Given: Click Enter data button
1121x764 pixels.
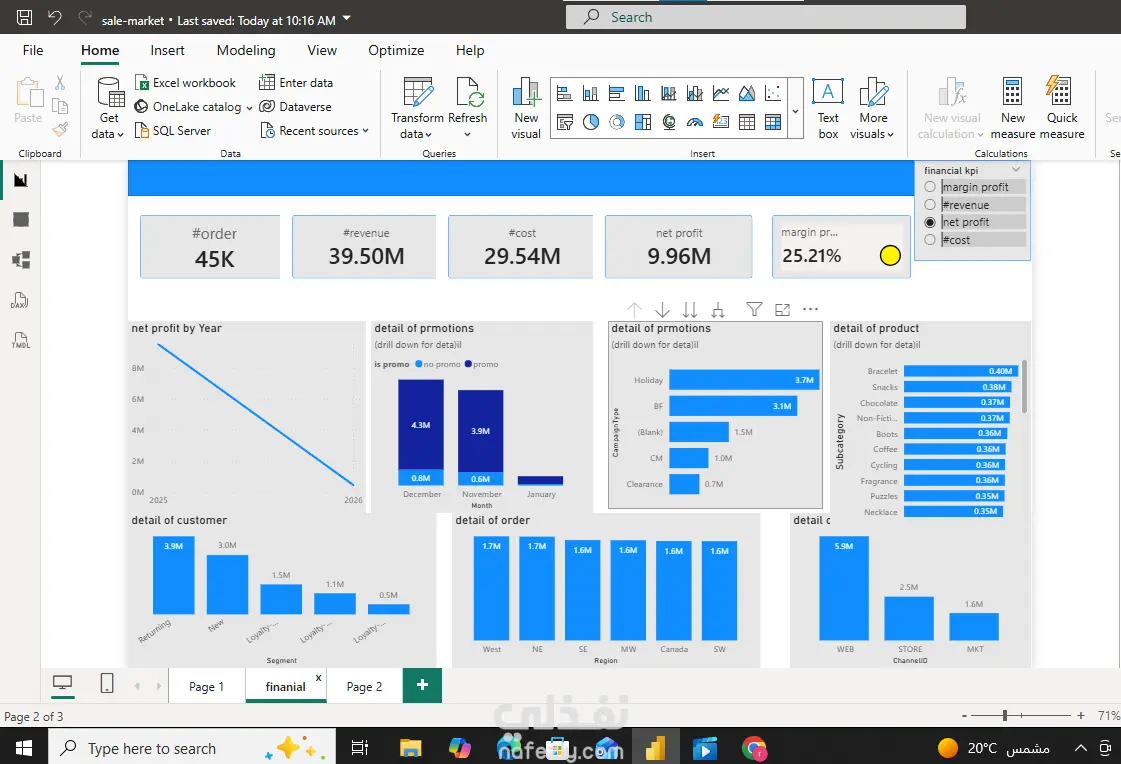Looking at the screenshot, I should point(296,83).
